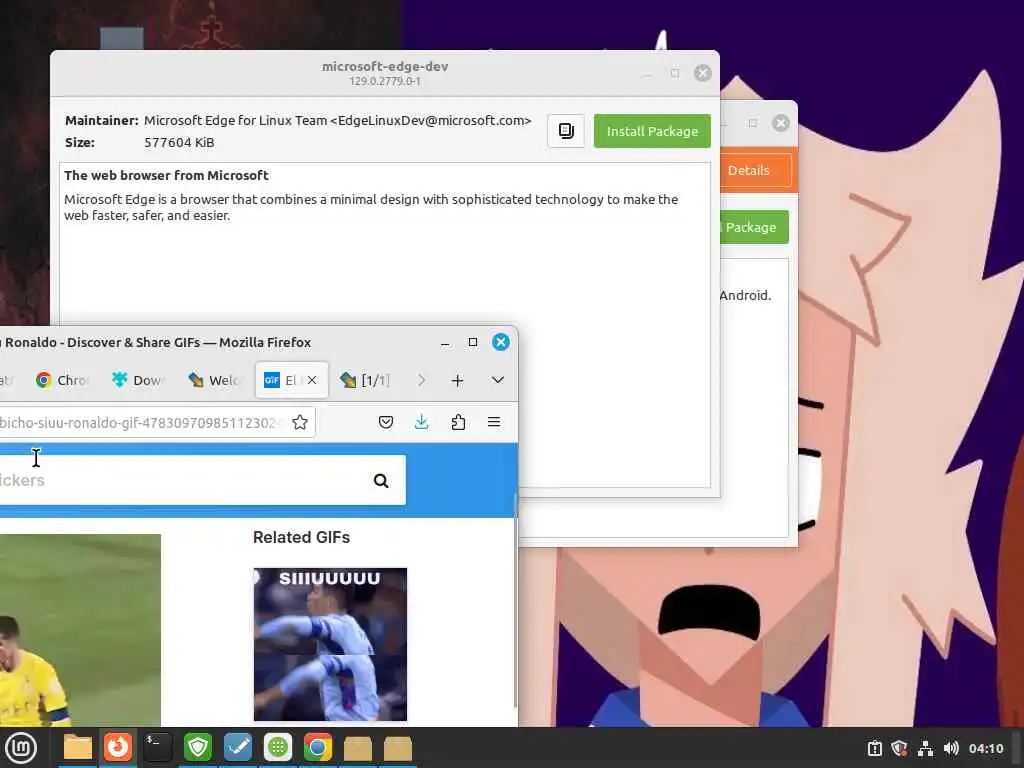Close the active GIF tab

coord(312,380)
